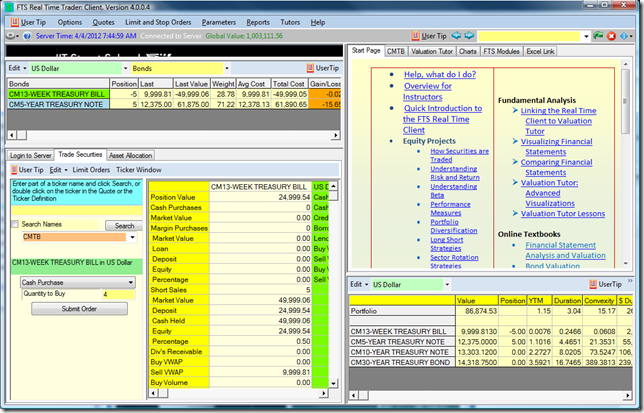Click the Global Value status text

pos(244,36)
